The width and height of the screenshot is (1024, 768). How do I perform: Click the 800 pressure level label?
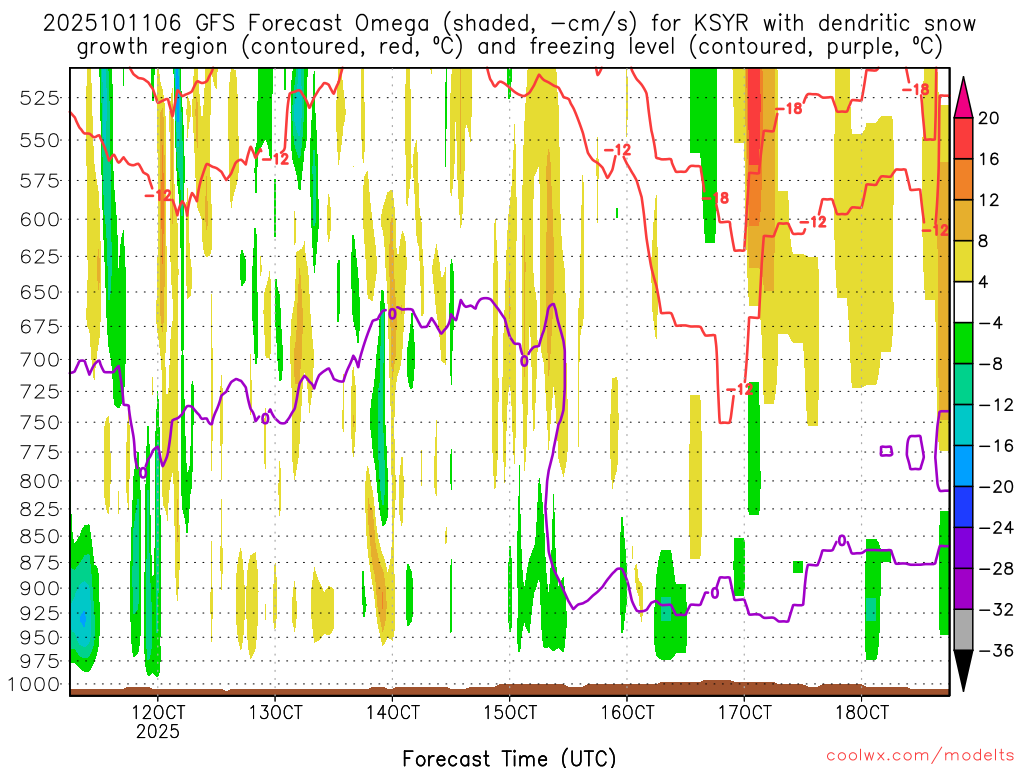pyautogui.click(x=40, y=481)
